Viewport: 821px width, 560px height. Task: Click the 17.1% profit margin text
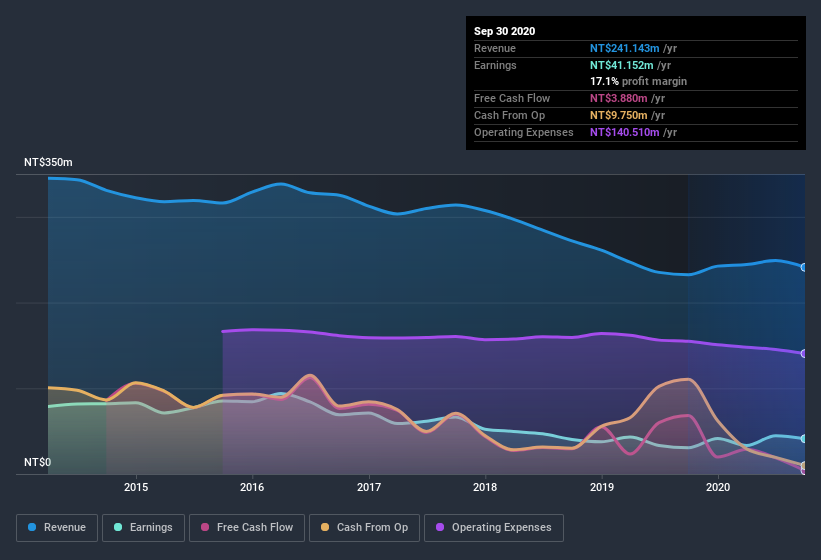point(638,82)
